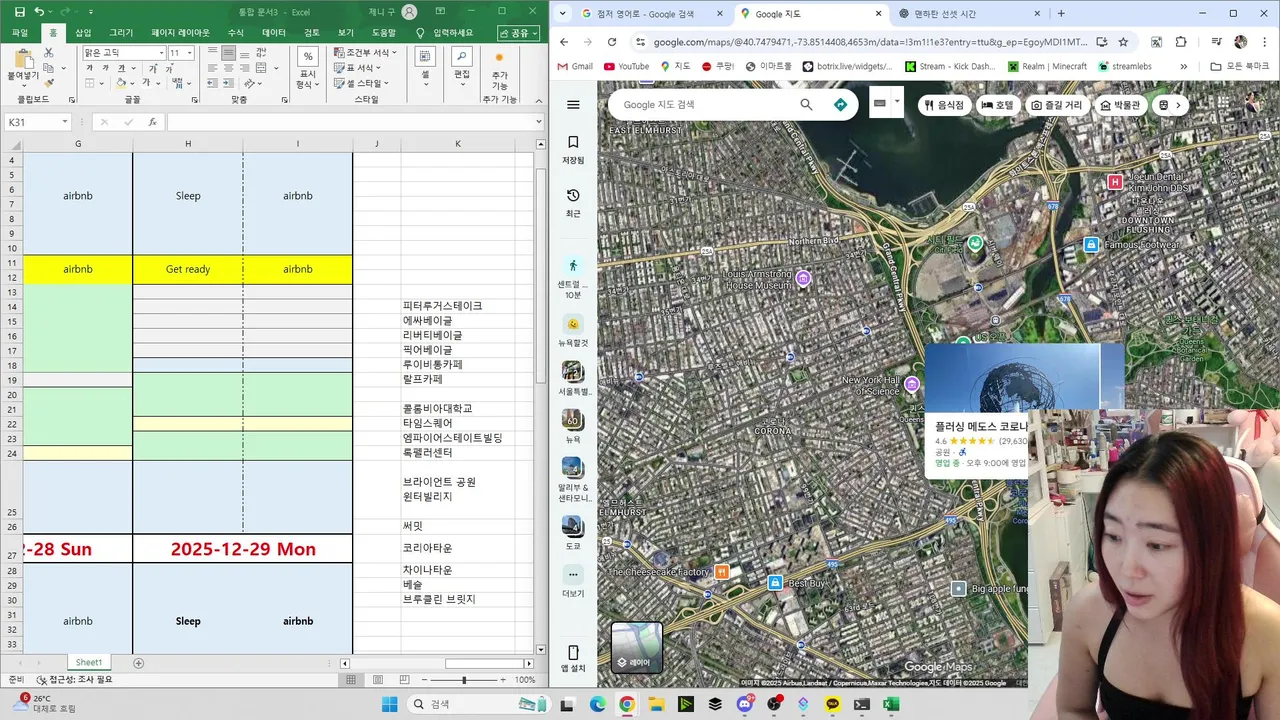Image resolution: width=1280 pixels, height=720 pixels.
Task: Filter map by 즐길 거리 things to do
Action: tap(1056, 105)
